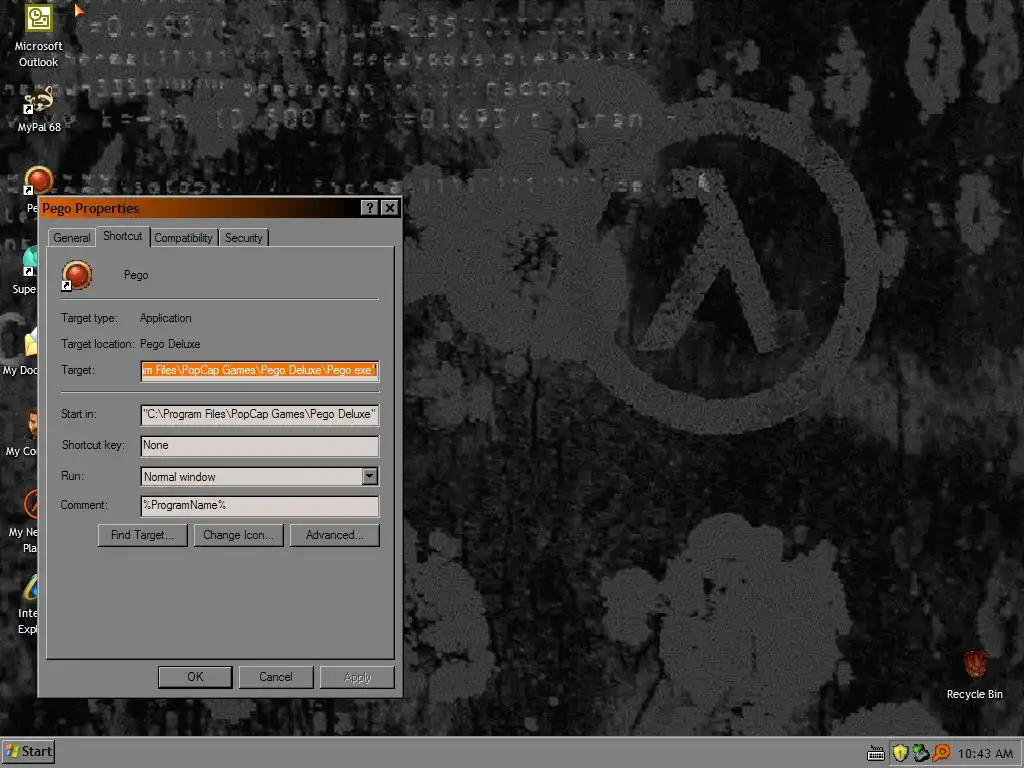This screenshot has width=1024, height=768.
Task: Open the Advanced shortcut options
Action: pyautogui.click(x=334, y=535)
